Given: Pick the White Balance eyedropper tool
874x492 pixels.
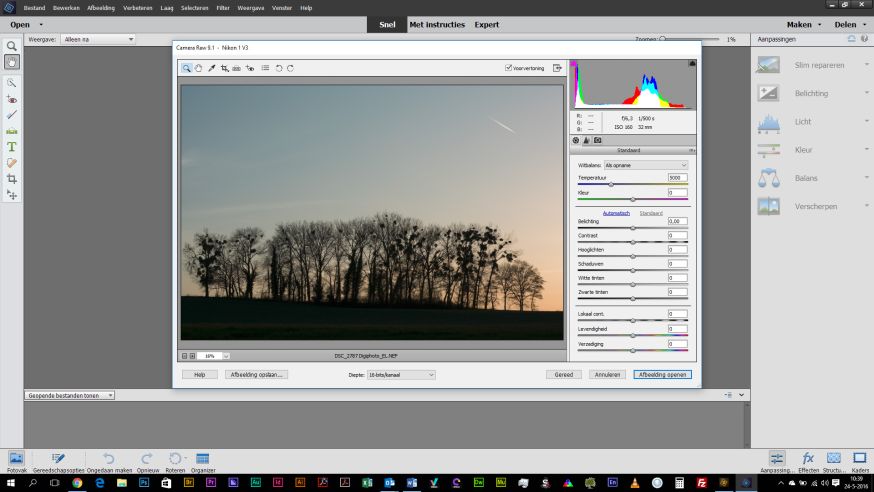Looking at the screenshot, I should [212, 68].
